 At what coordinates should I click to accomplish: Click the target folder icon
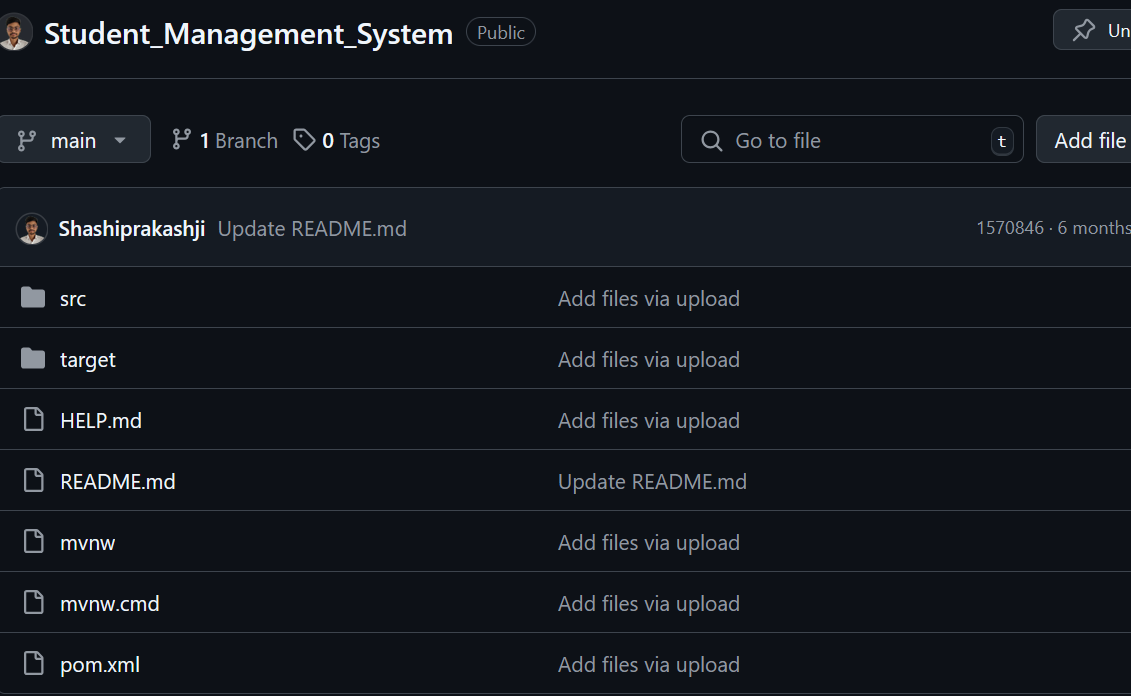33,359
